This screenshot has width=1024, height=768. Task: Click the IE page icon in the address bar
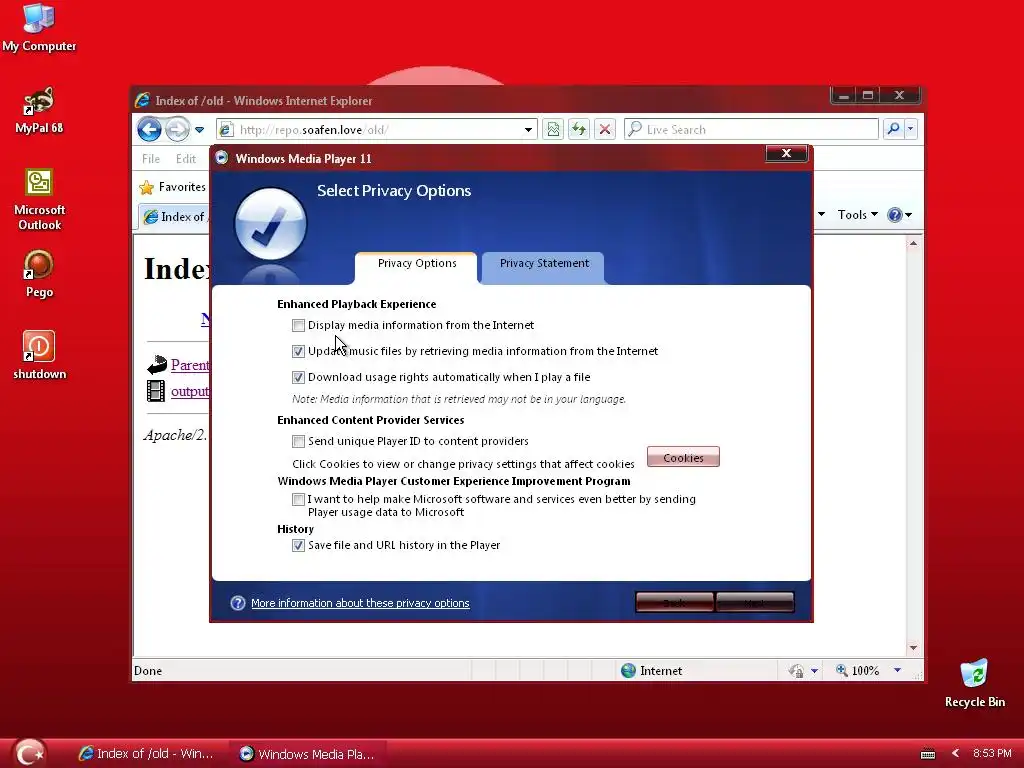click(226, 129)
